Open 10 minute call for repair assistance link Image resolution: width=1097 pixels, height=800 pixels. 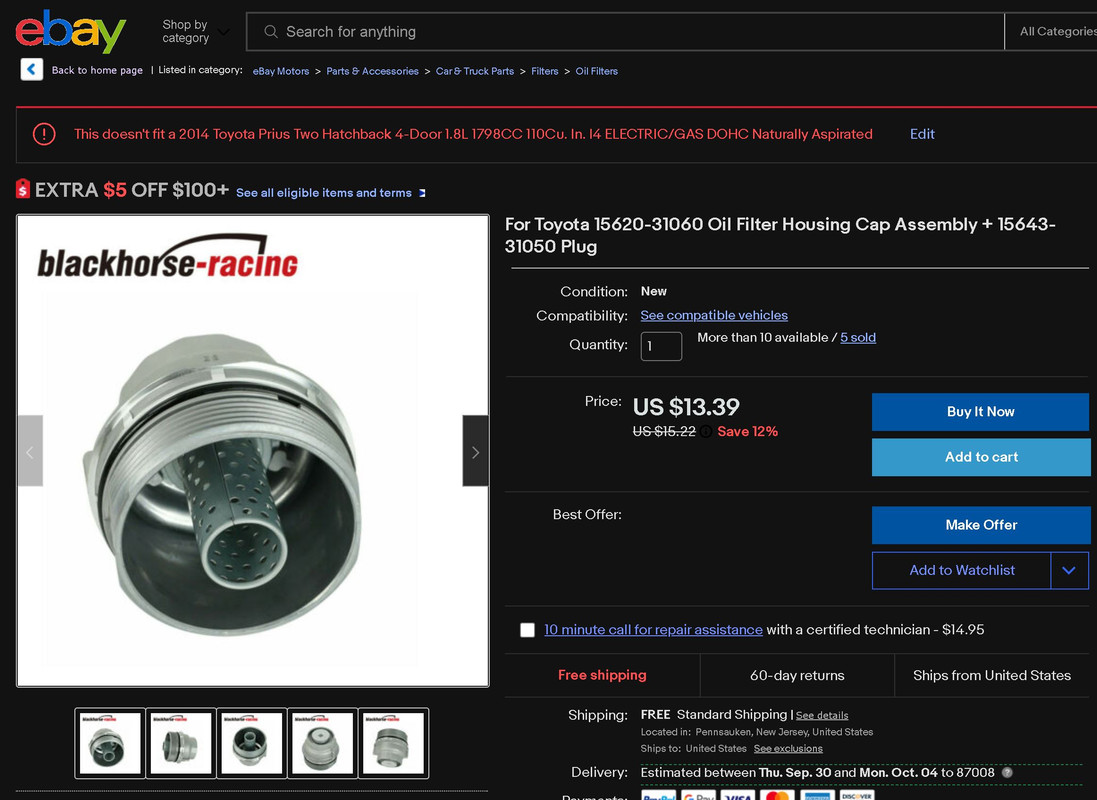coord(653,630)
